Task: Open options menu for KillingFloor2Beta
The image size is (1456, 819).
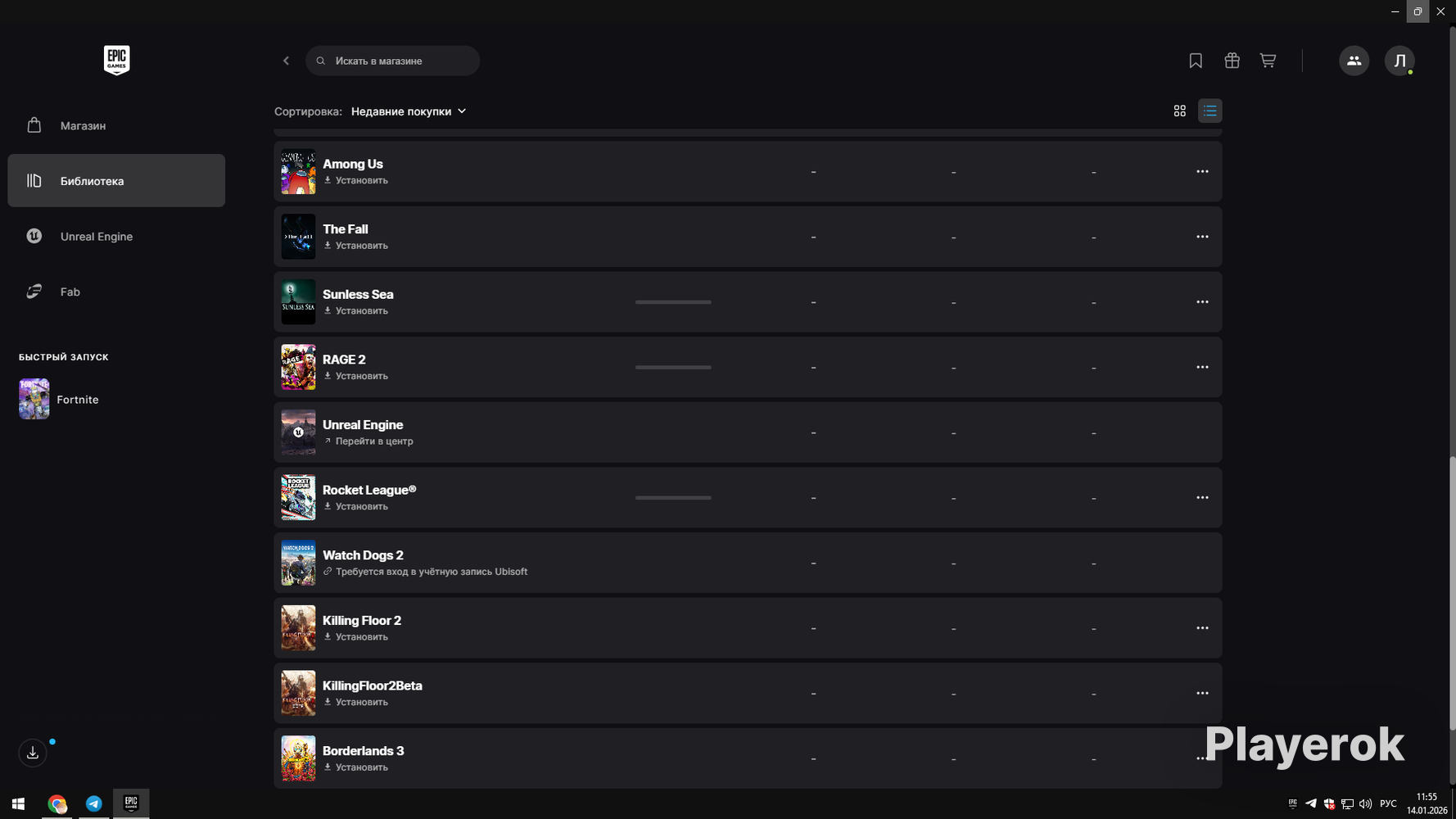Action: (x=1202, y=694)
